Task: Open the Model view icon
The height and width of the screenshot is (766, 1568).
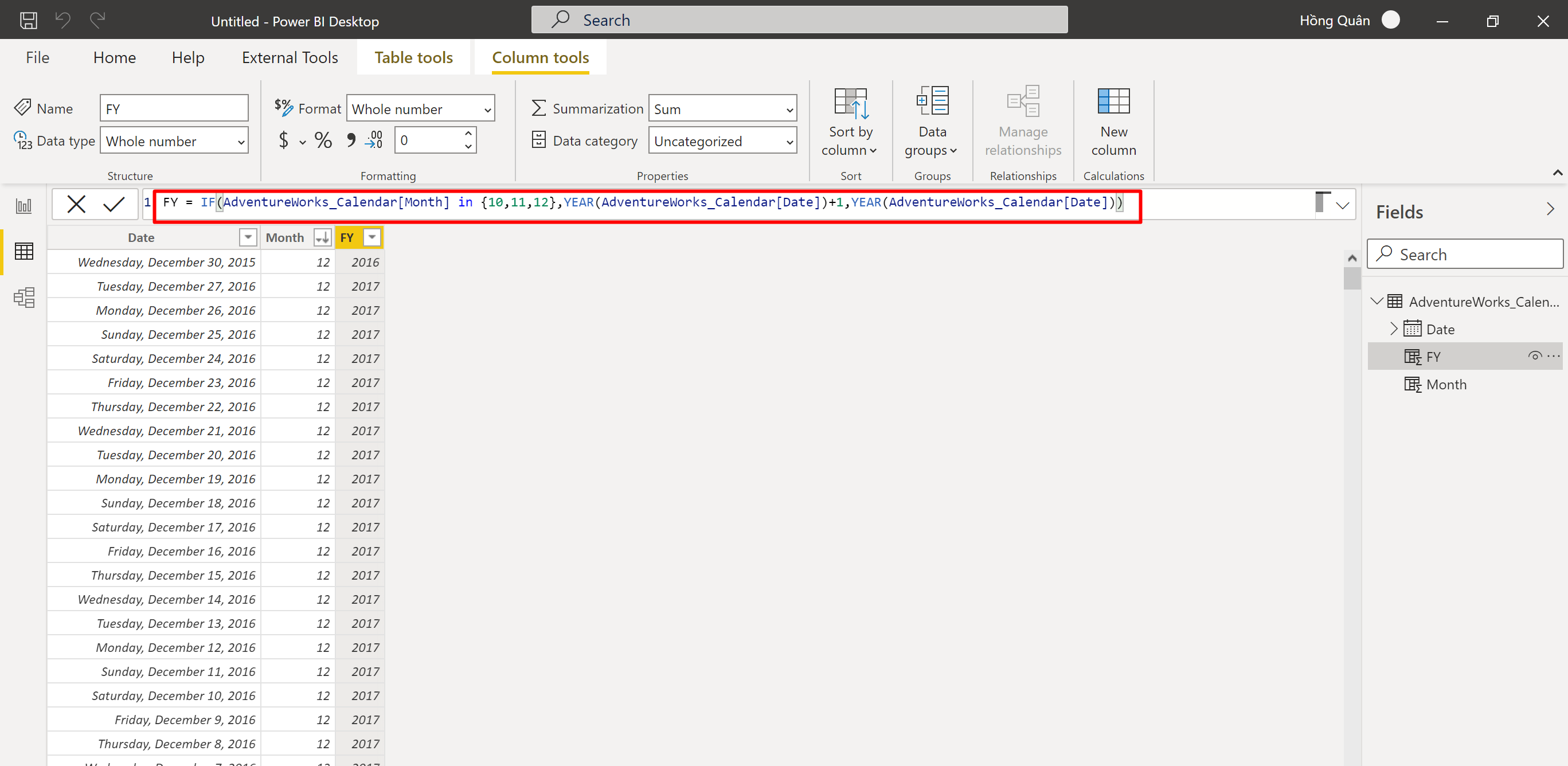Action: point(24,297)
